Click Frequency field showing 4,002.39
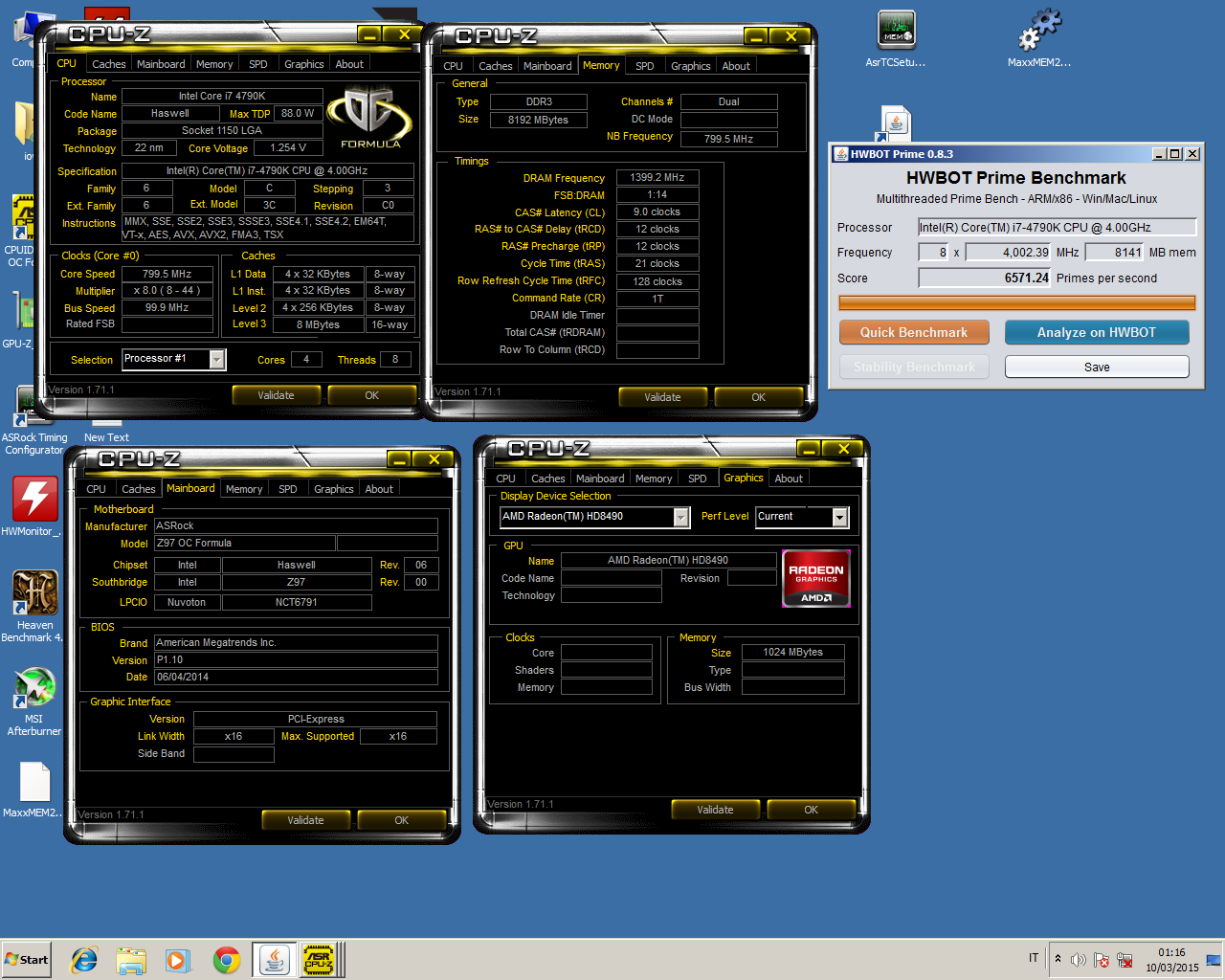The height and width of the screenshot is (980, 1225). [x=1008, y=253]
